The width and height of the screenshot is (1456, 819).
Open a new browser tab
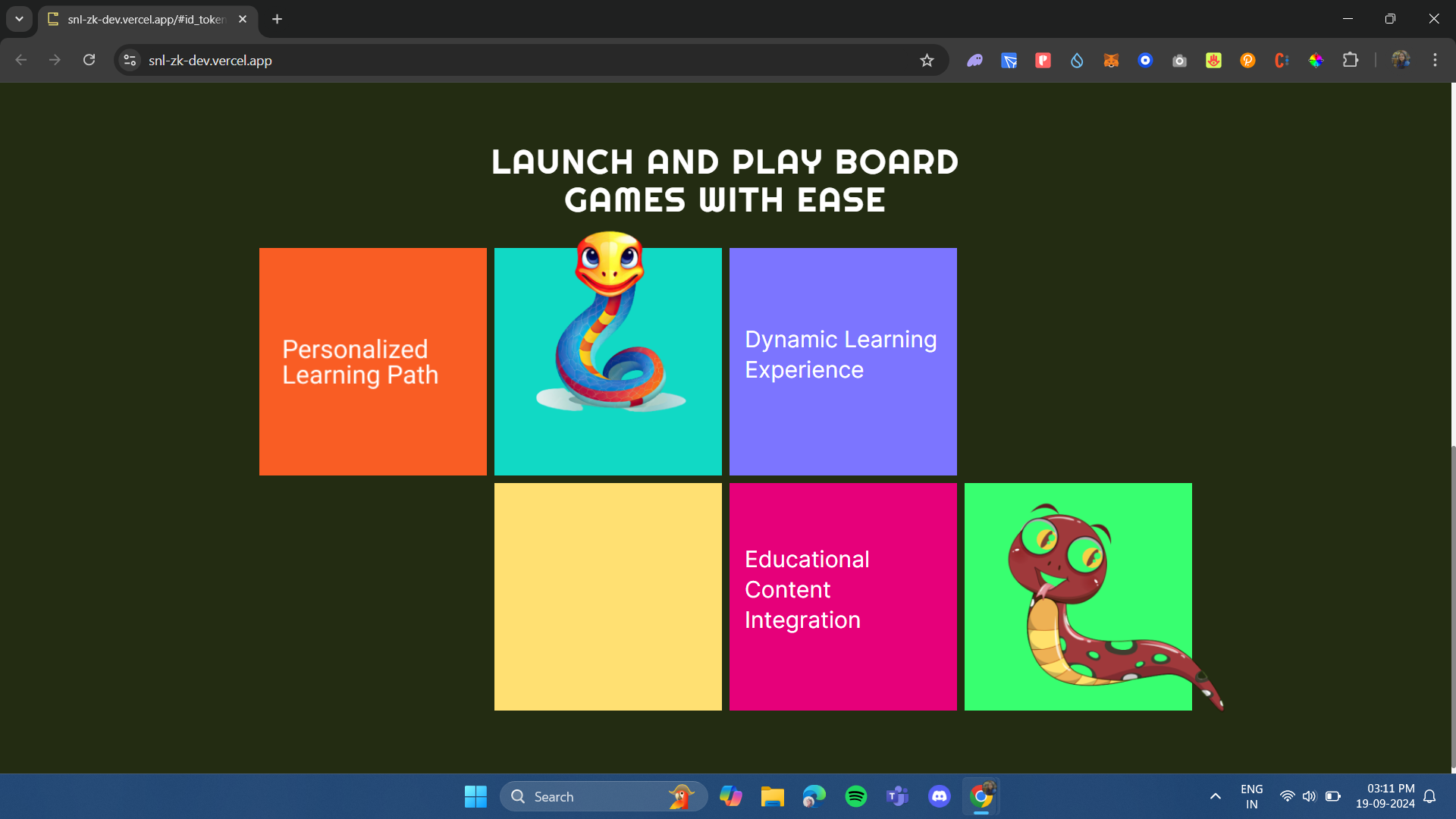point(278,19)
